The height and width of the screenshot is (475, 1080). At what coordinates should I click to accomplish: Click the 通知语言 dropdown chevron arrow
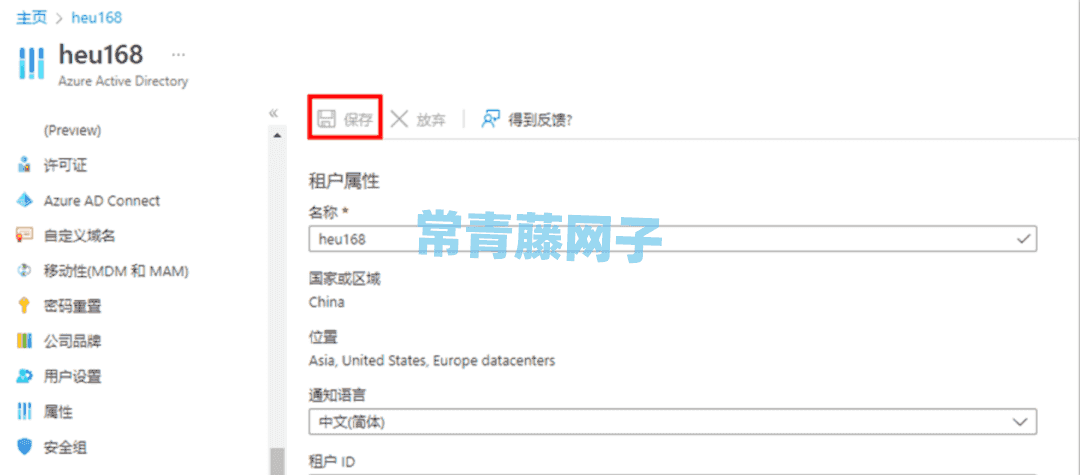[1021, 421]
